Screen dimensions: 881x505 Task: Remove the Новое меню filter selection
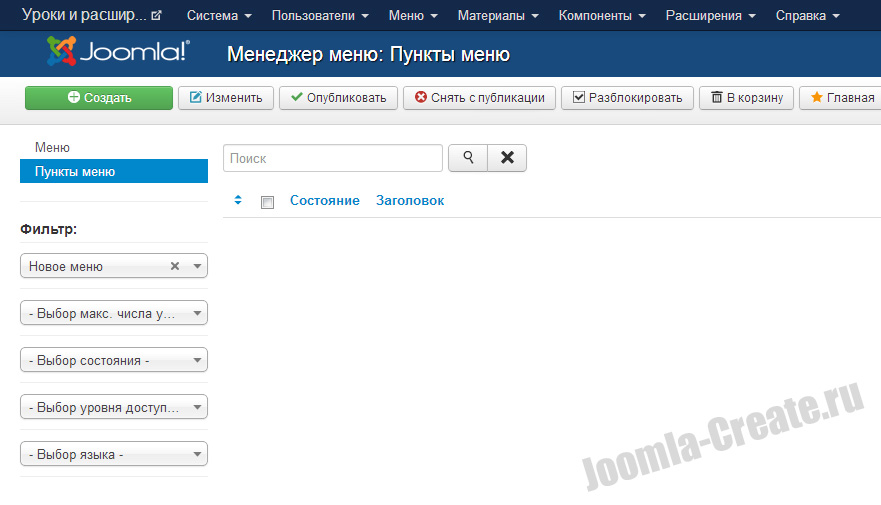[x=175, y=267]
